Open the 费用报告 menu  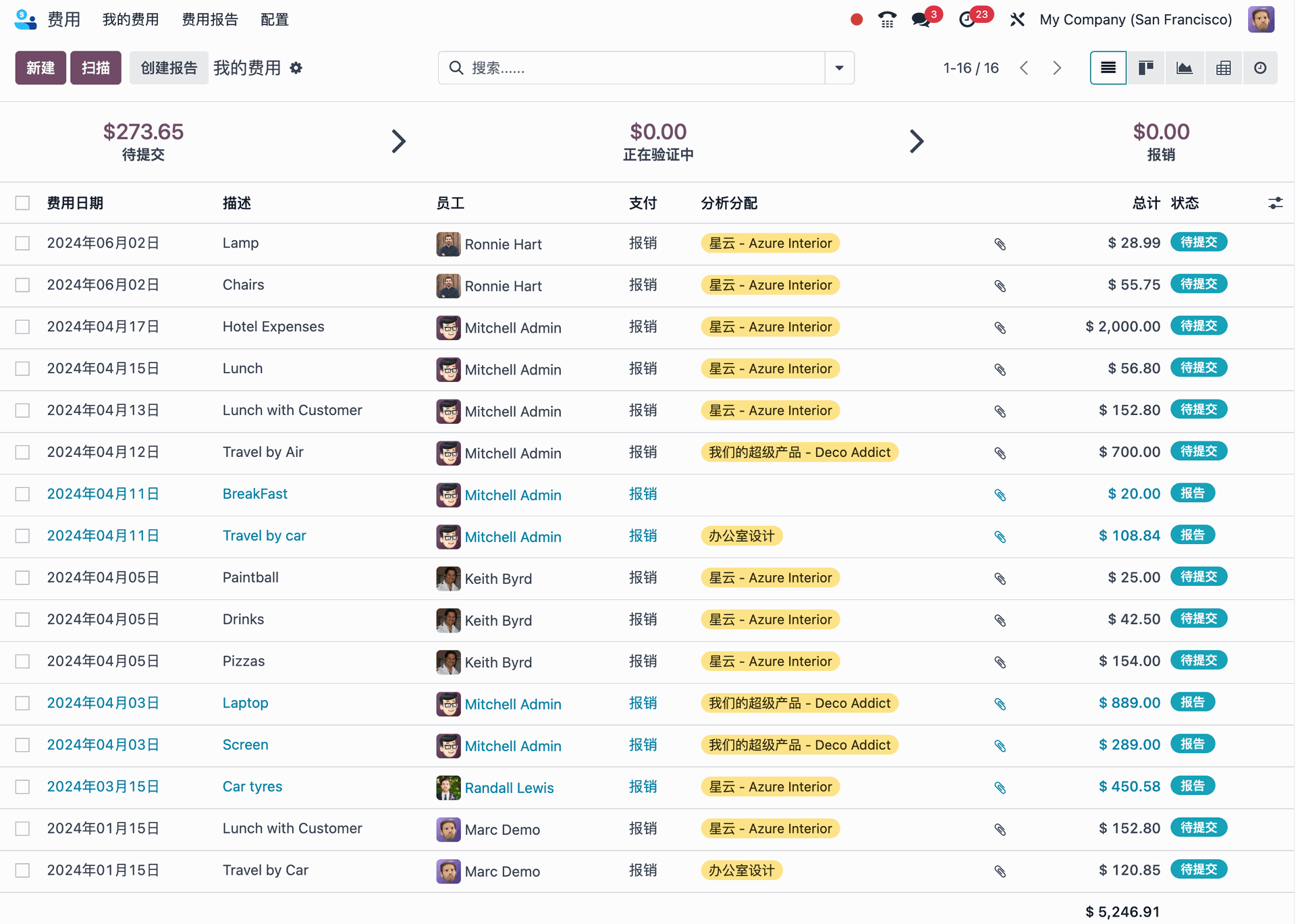[x=210, y=19]
